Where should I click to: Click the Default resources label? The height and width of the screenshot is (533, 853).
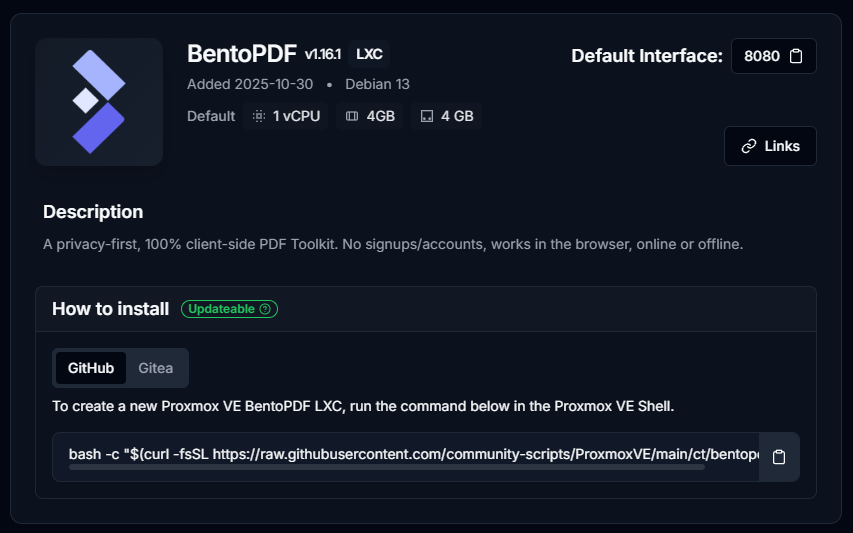click(211, 116)
